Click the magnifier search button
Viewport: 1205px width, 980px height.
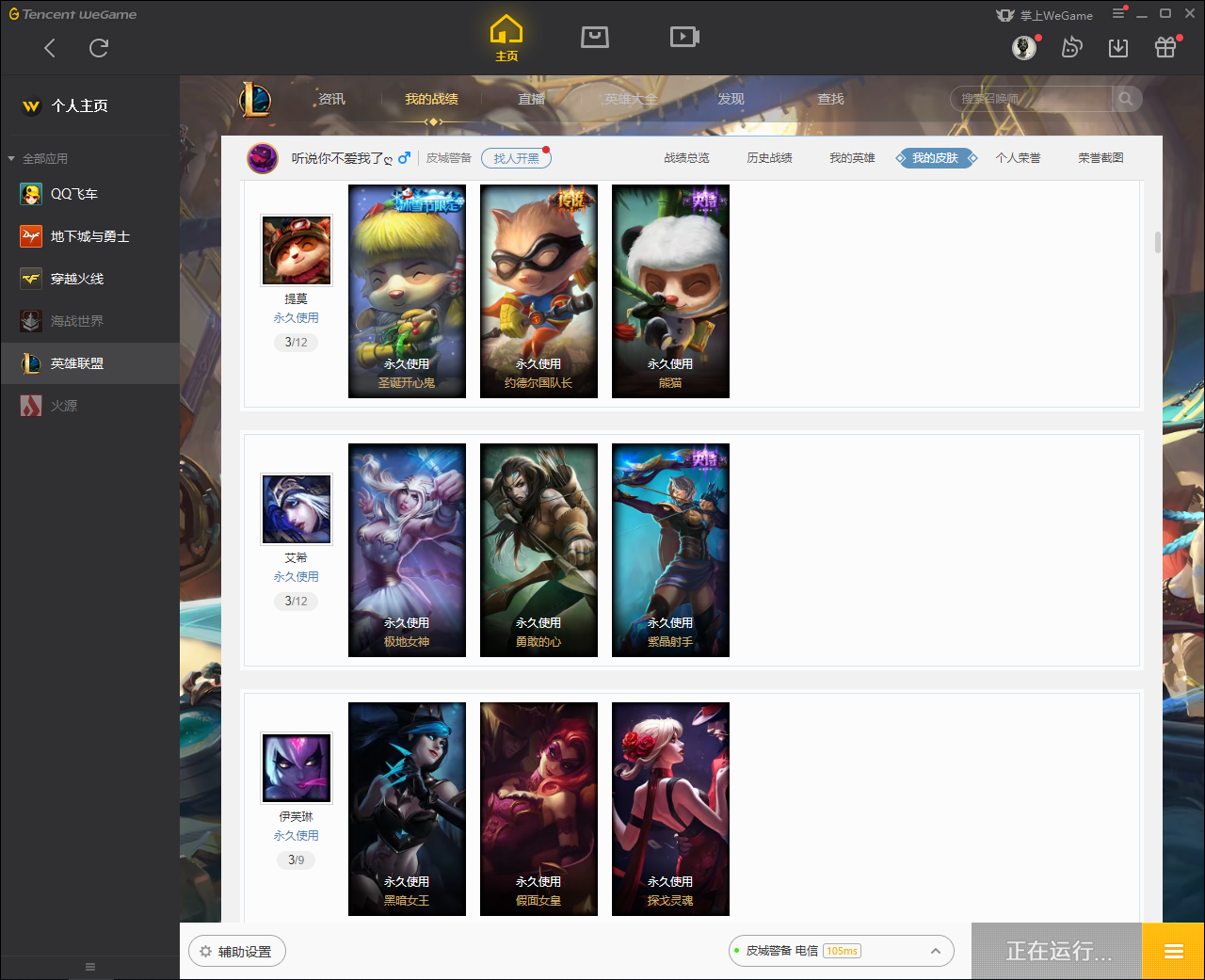pos(1126,99)
